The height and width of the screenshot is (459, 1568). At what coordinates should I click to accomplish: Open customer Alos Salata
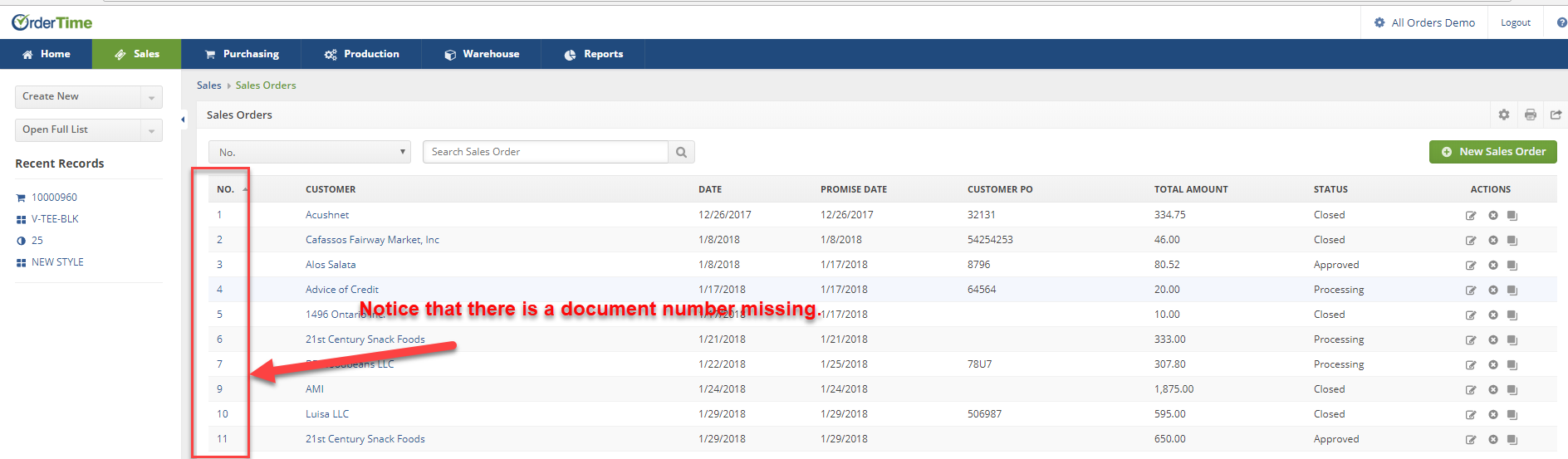331,265
